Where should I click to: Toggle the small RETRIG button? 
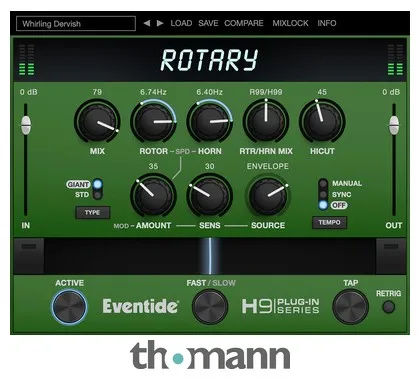pos(388,307)
